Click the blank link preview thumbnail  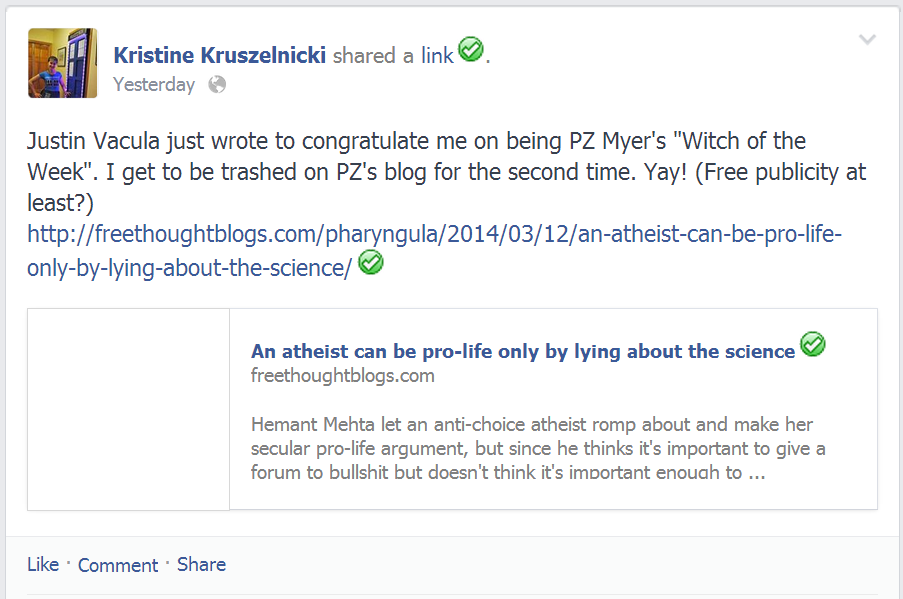point(129,409)
